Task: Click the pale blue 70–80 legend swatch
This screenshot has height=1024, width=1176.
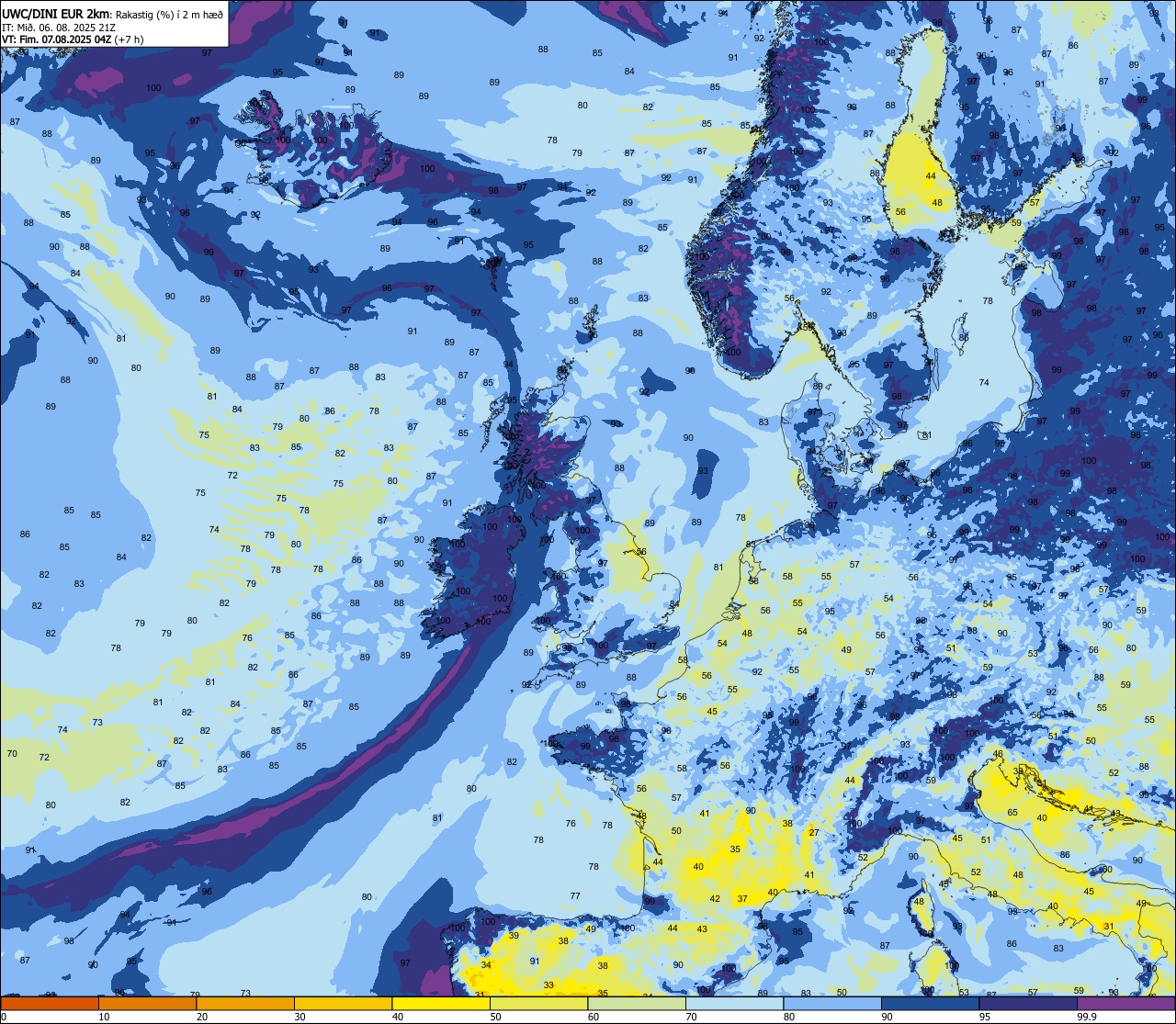Action: [734, 1003]
